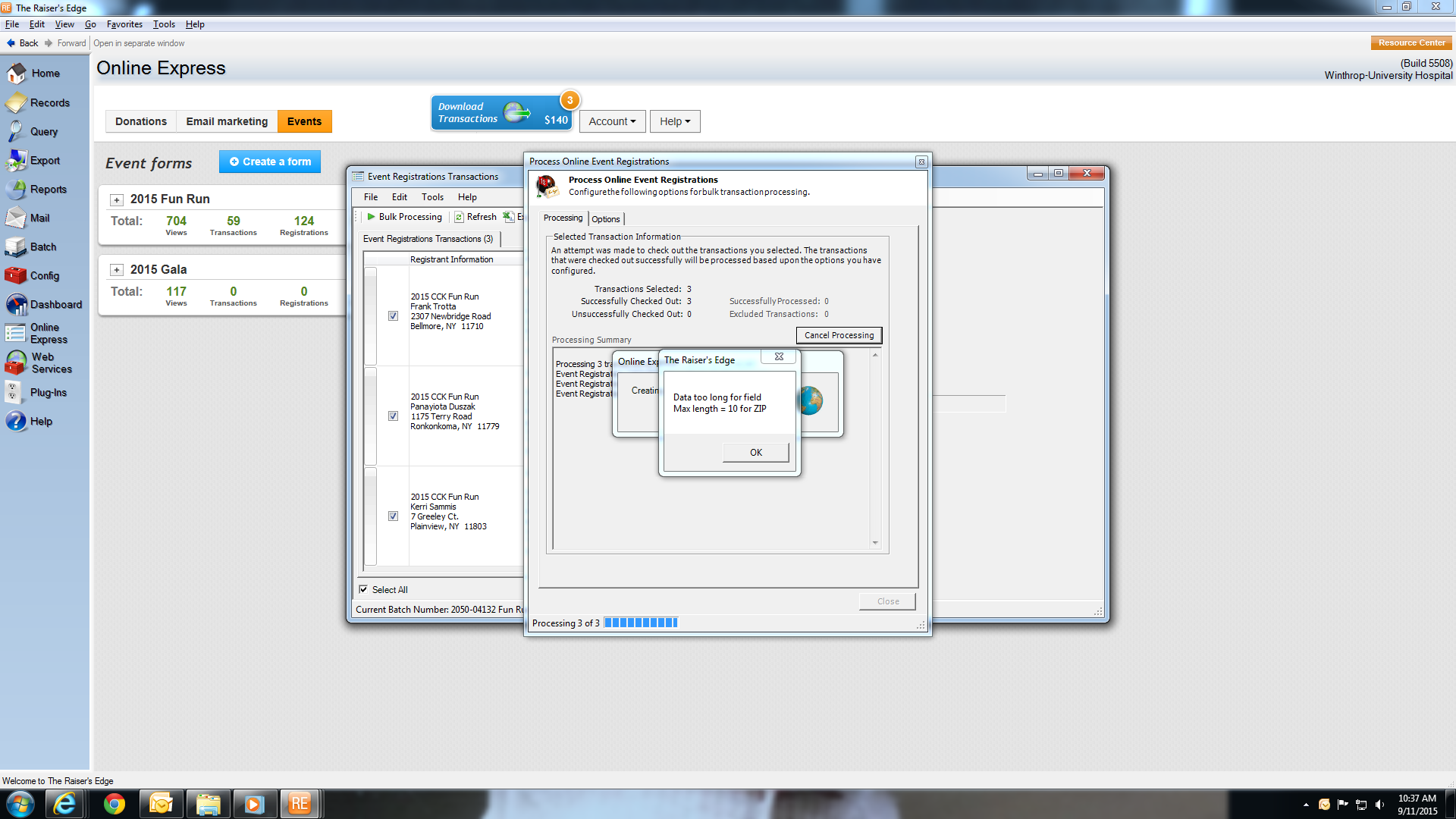Click the 3 notification badge on Download Transactions
1456x819 pixels.
[x=570, y=100]
